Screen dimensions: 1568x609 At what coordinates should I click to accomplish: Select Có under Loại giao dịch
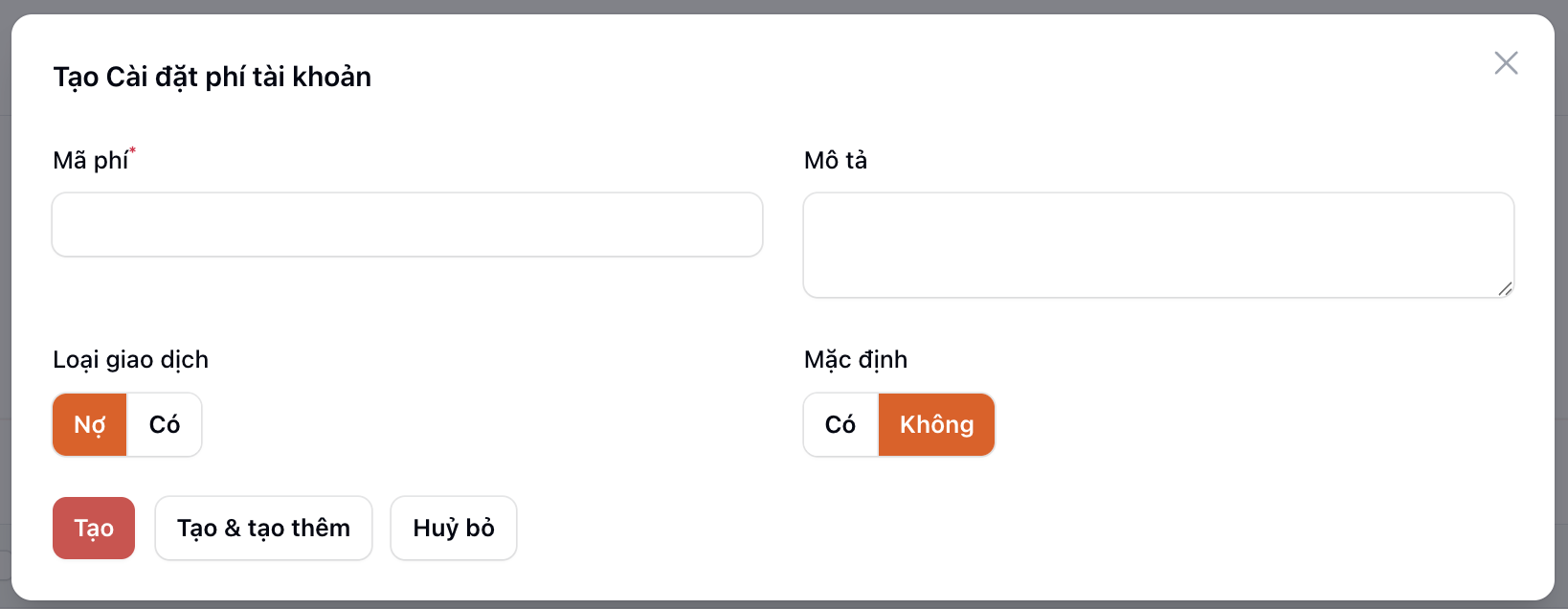point(165,425)
